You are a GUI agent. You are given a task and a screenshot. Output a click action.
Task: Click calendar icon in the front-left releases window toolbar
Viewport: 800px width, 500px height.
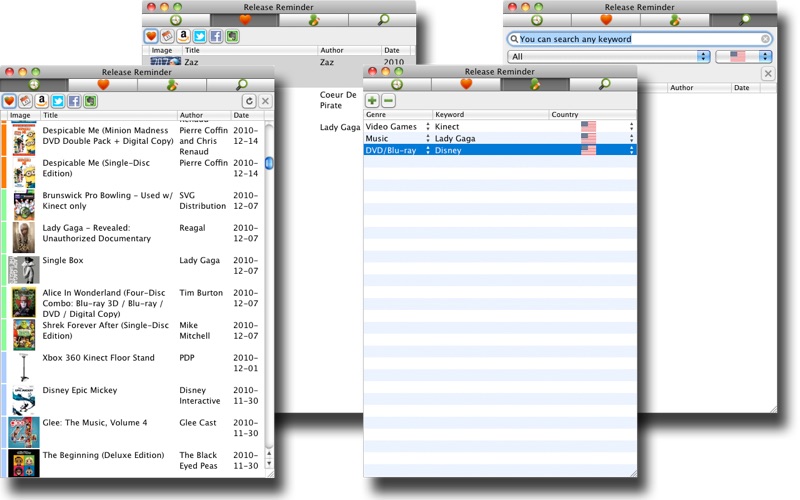pyautogui.click(x=26, y=101)
